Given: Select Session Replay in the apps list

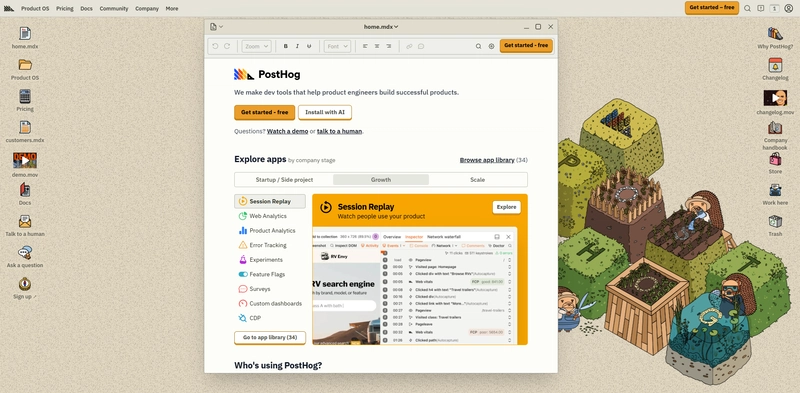Looking at the screenshot, I should click(x=270, y=201).
